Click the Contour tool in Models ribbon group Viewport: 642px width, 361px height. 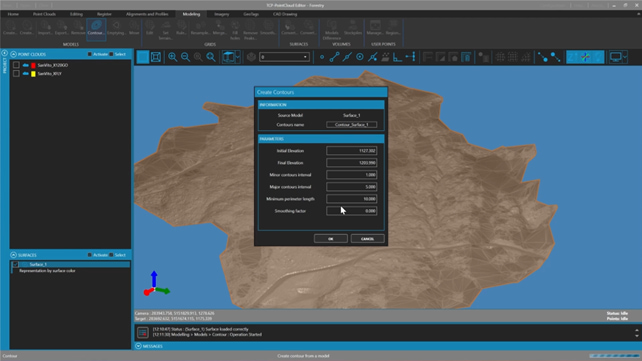click(x=96, y=29)
